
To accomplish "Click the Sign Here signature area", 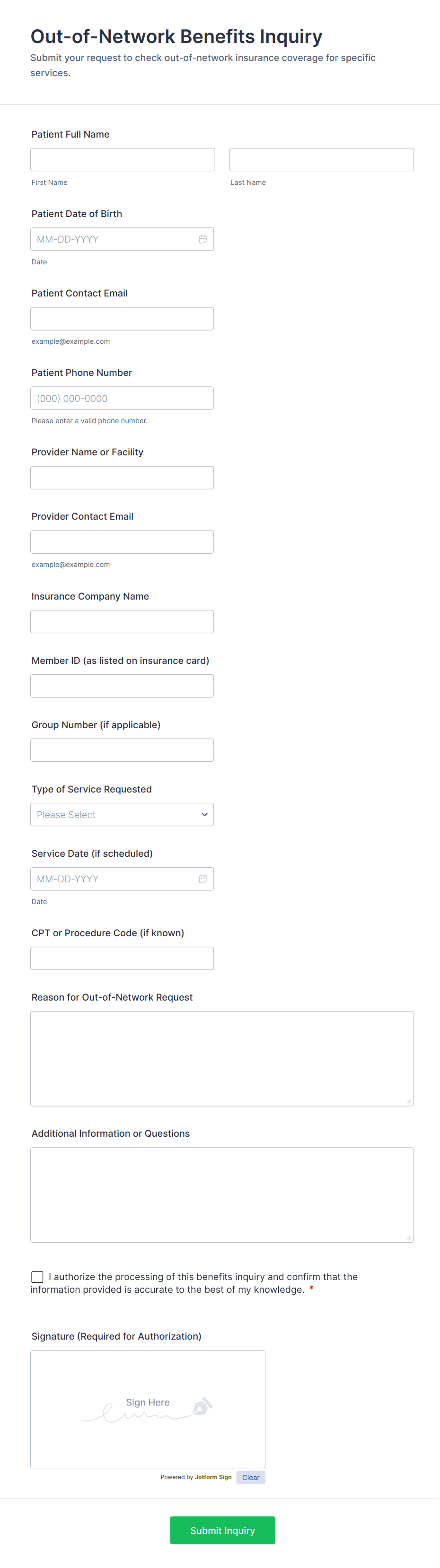I will coord(148,1409).
